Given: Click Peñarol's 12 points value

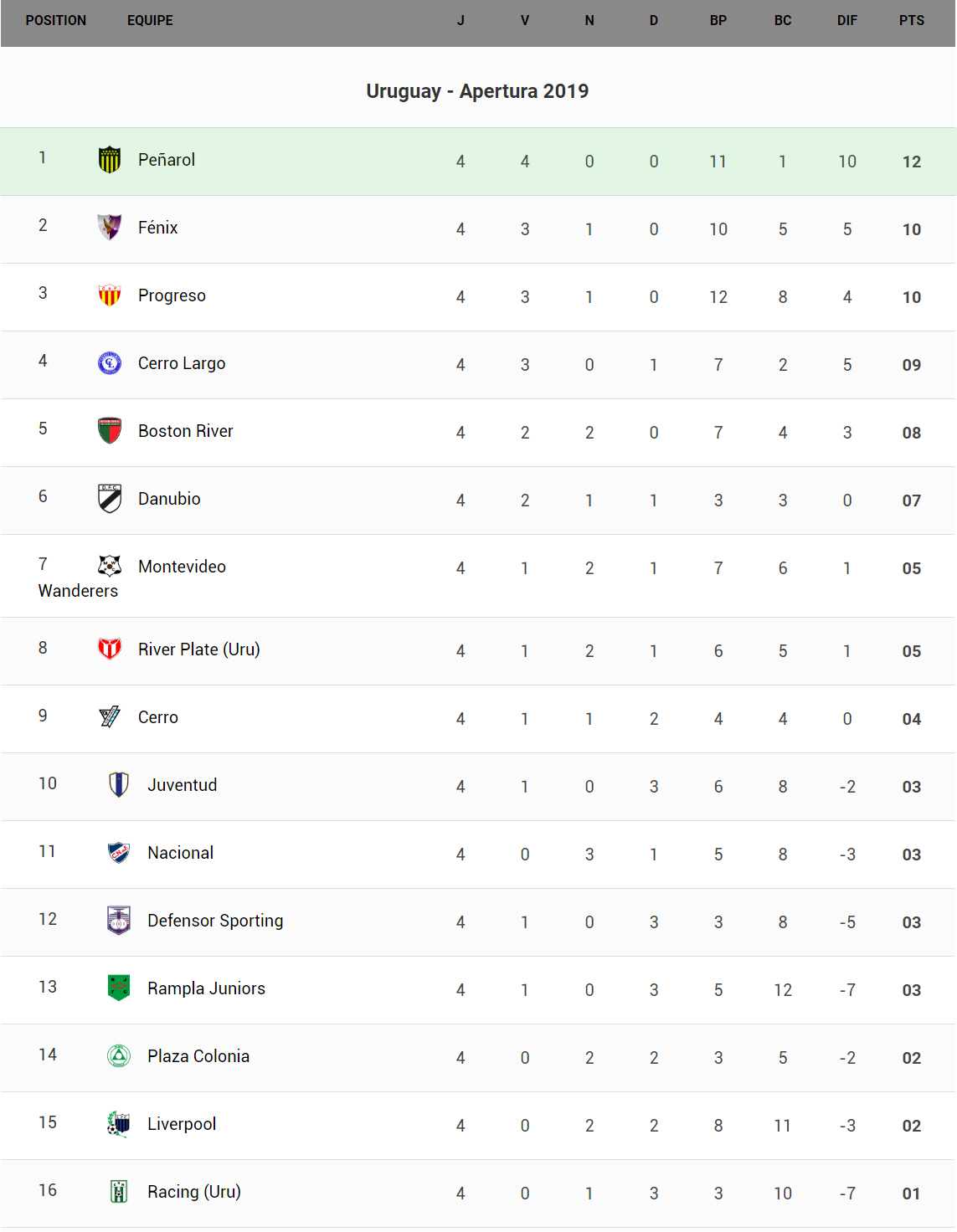Looking at the screenshot, I should pyautogui.click(x=911, y=162).
